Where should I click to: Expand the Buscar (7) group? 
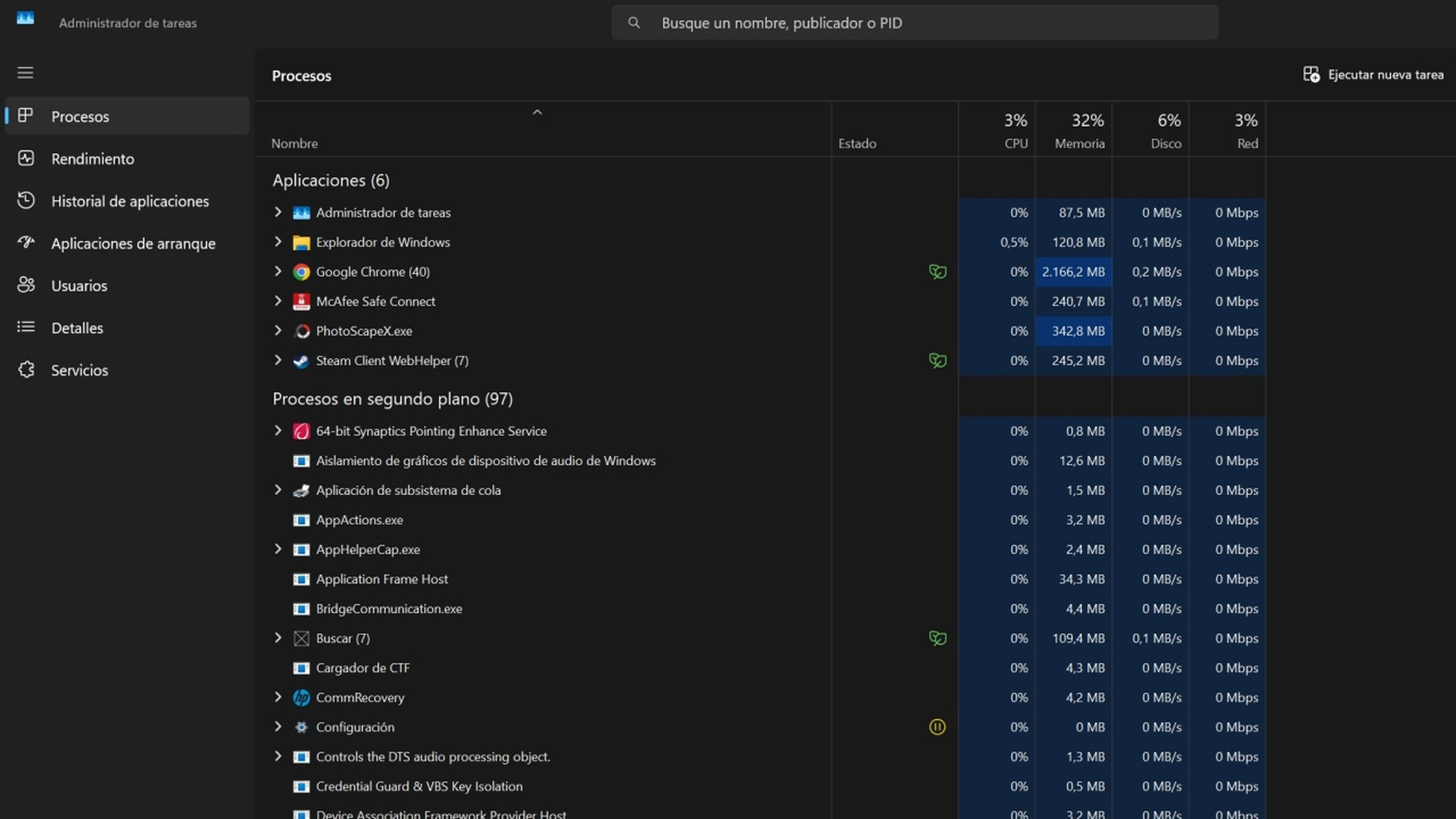(278, 638)
